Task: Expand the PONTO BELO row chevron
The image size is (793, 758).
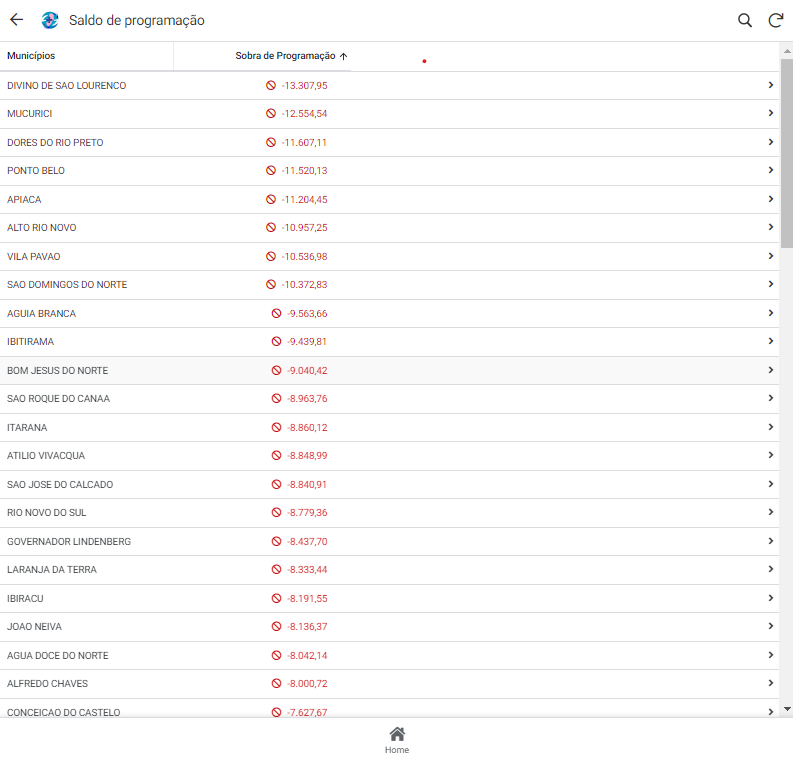Action: point(770,170)
